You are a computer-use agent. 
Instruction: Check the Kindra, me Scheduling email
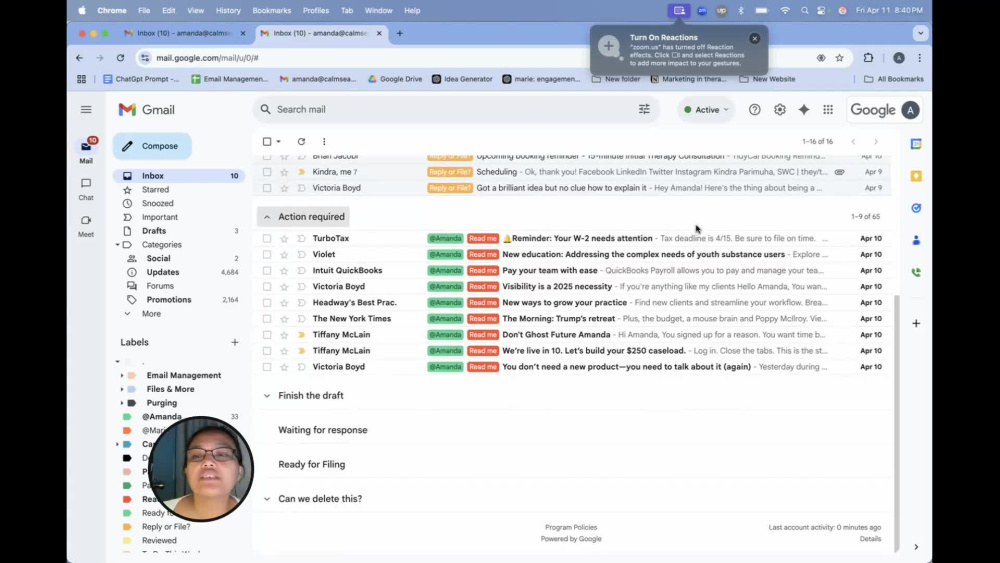pos(267,172)
